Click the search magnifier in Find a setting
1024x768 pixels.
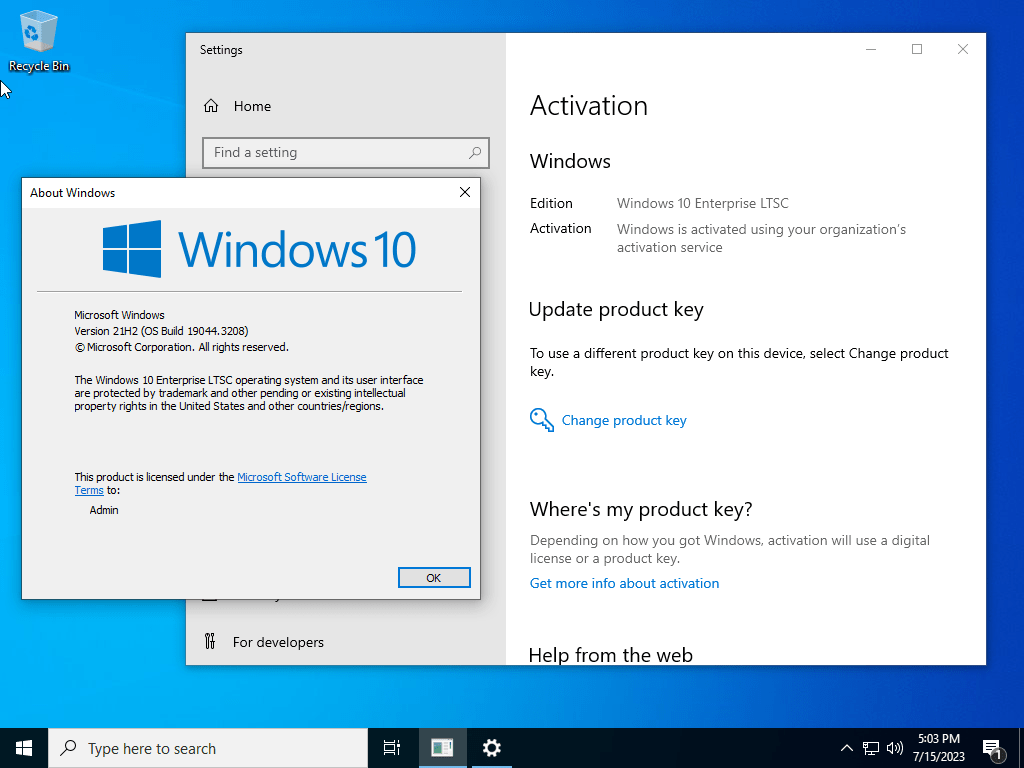475,152
